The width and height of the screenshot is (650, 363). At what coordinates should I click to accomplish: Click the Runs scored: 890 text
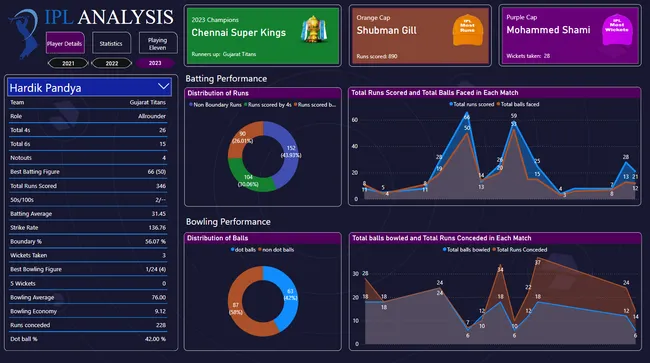[x=377, y=56]
